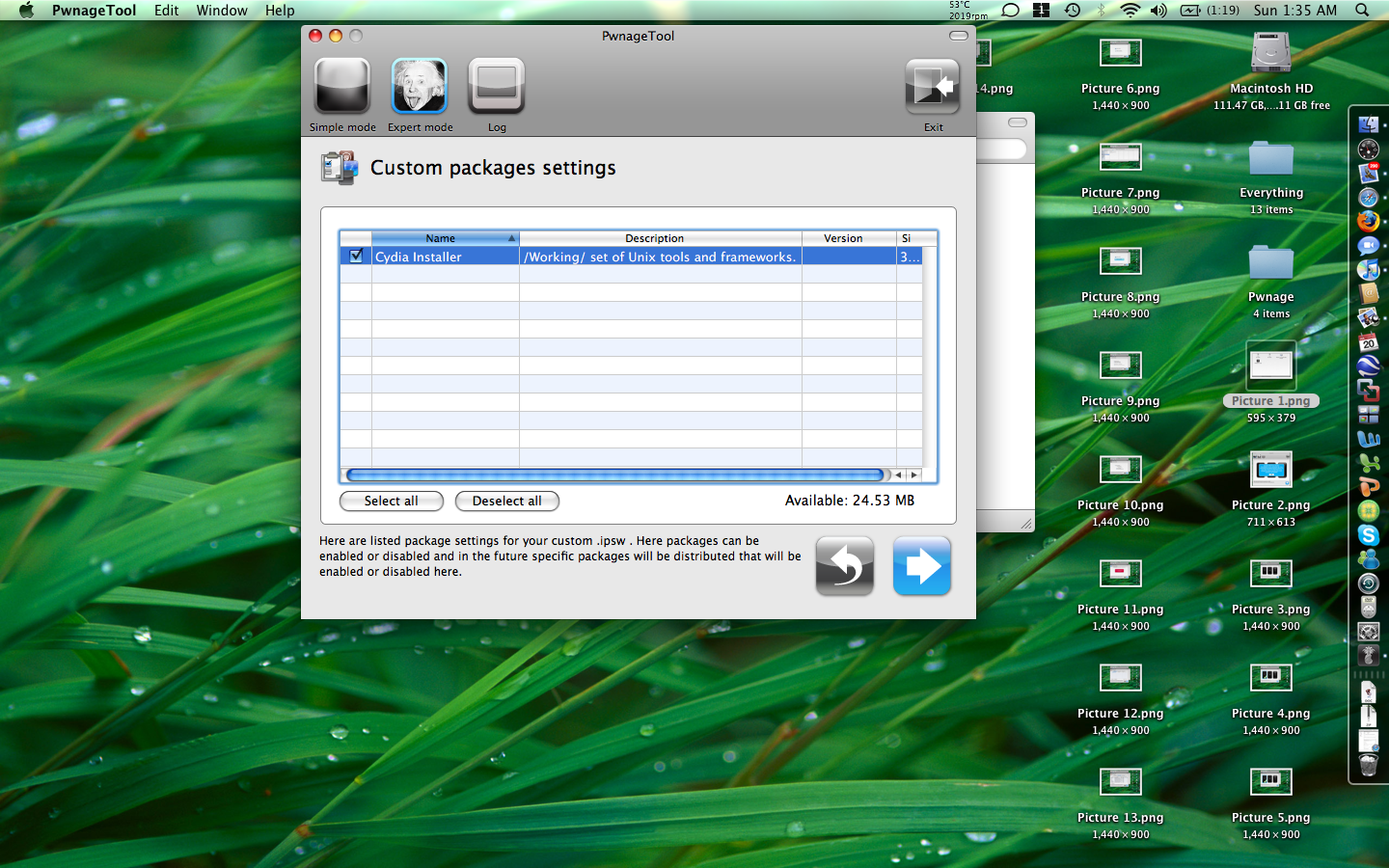The width and height of the screenshot is (1389, 868).
Task: Proceed with the blue forward arrow
Action: (x=922, y=566)
